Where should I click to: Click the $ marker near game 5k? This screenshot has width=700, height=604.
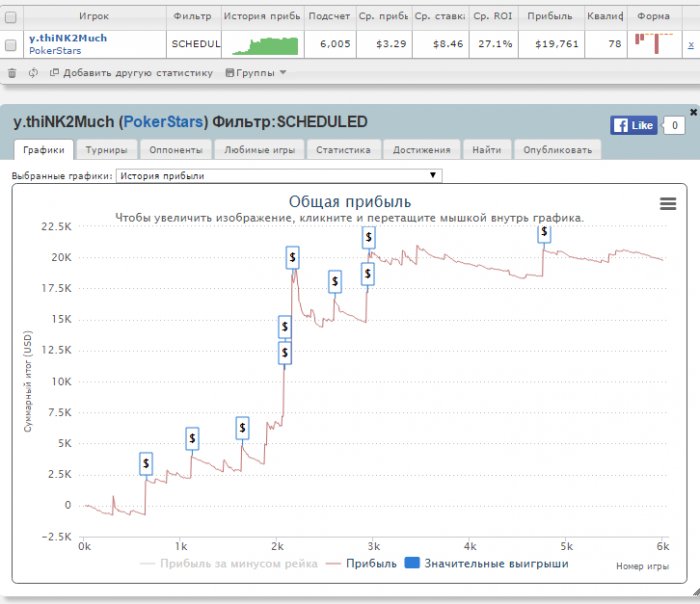point(544,233)
